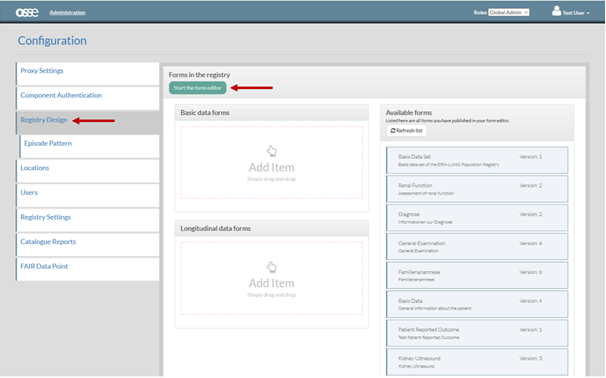This screenshot has height=378, width=606.
Task: Click Start the form editor button
Action: click(x=197, y=88)
